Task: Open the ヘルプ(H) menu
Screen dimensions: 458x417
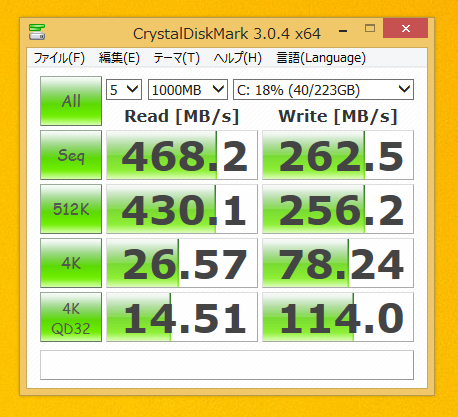Action: coord(237,58)
